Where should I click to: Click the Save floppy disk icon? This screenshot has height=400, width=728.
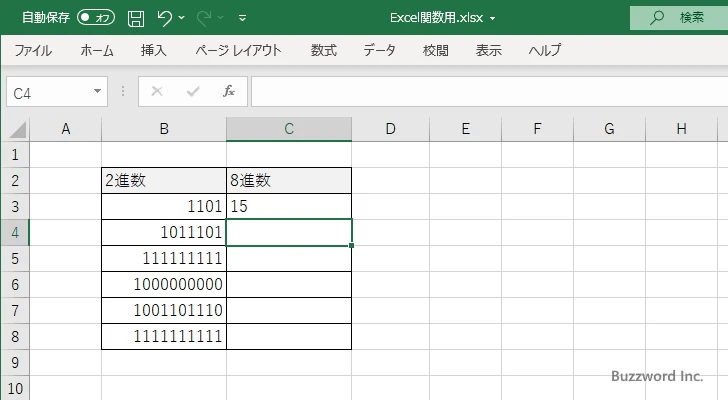point(136,18)
